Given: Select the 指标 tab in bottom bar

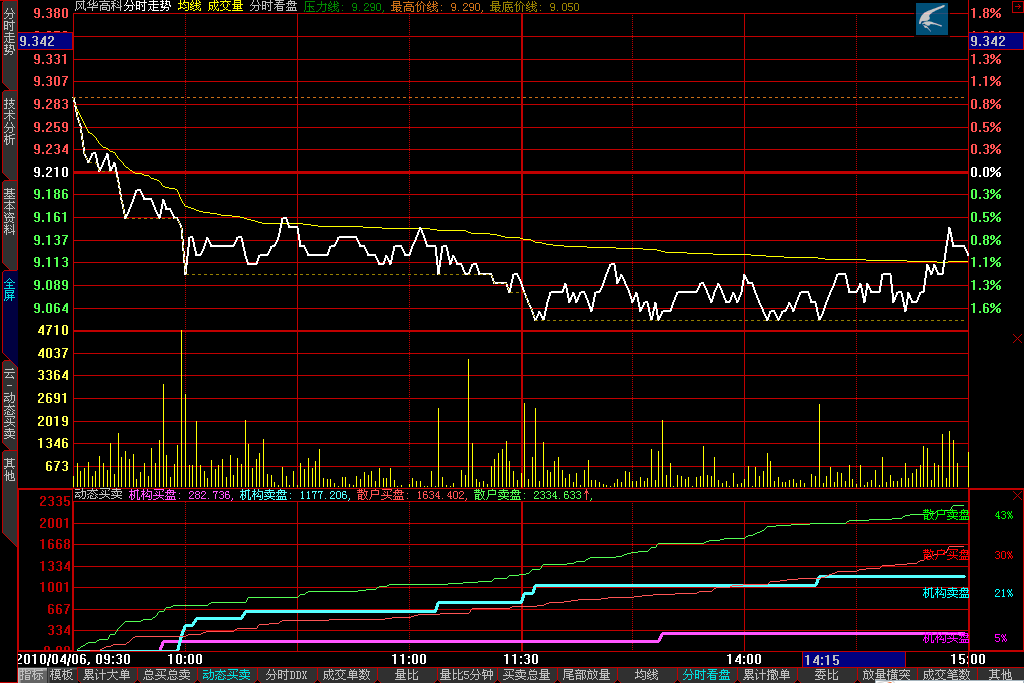Looking at the screenshot, I should [31, 675].
